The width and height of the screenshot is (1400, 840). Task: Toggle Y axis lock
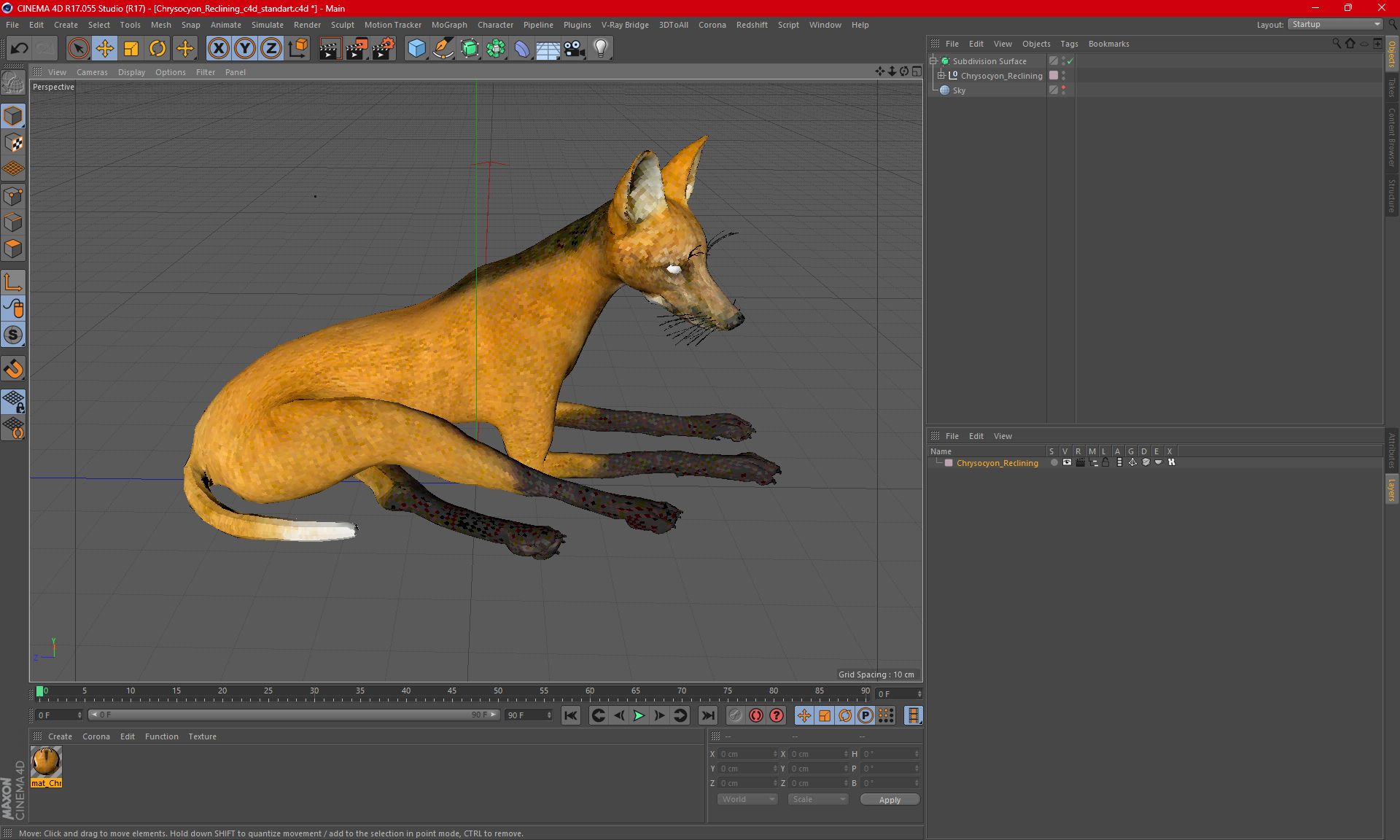click(245, 49)
